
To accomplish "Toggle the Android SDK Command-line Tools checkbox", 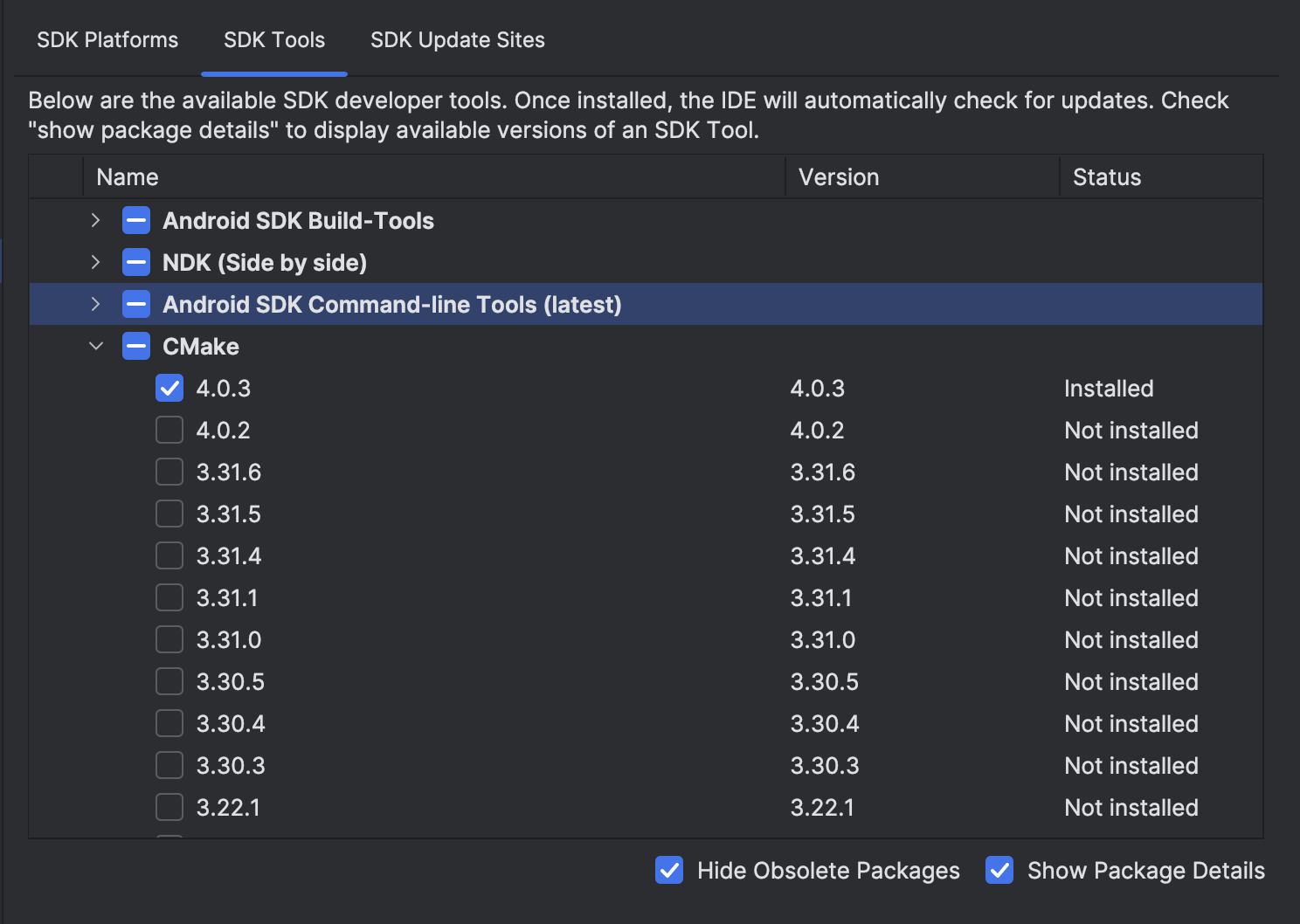I will [136, 305].
